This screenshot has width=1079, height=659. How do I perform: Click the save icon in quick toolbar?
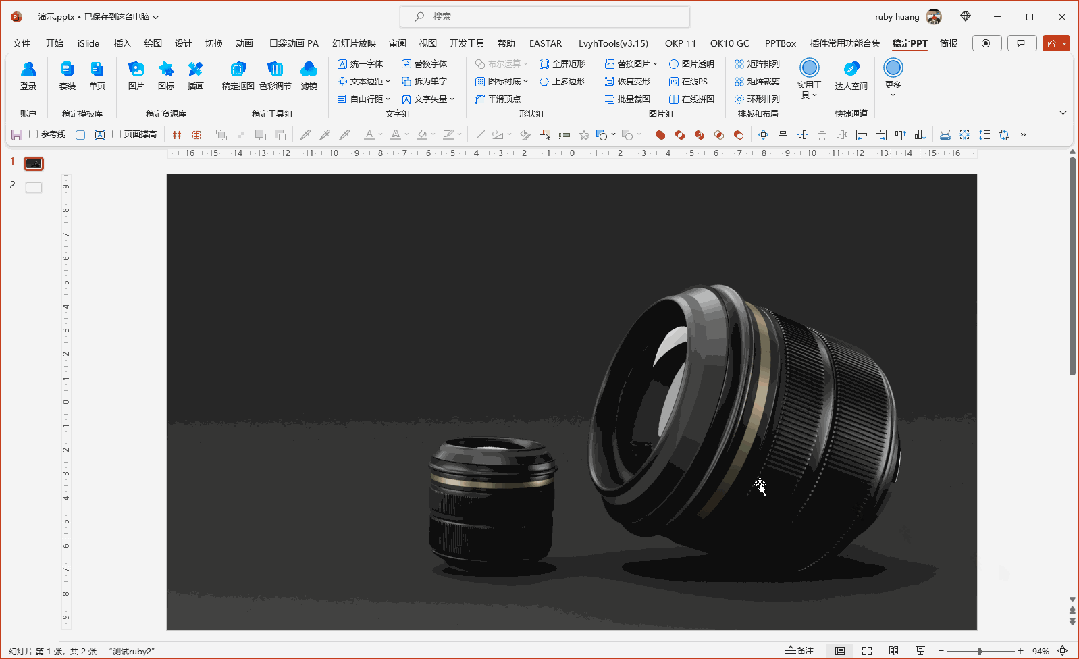click(x=15, y=134)
